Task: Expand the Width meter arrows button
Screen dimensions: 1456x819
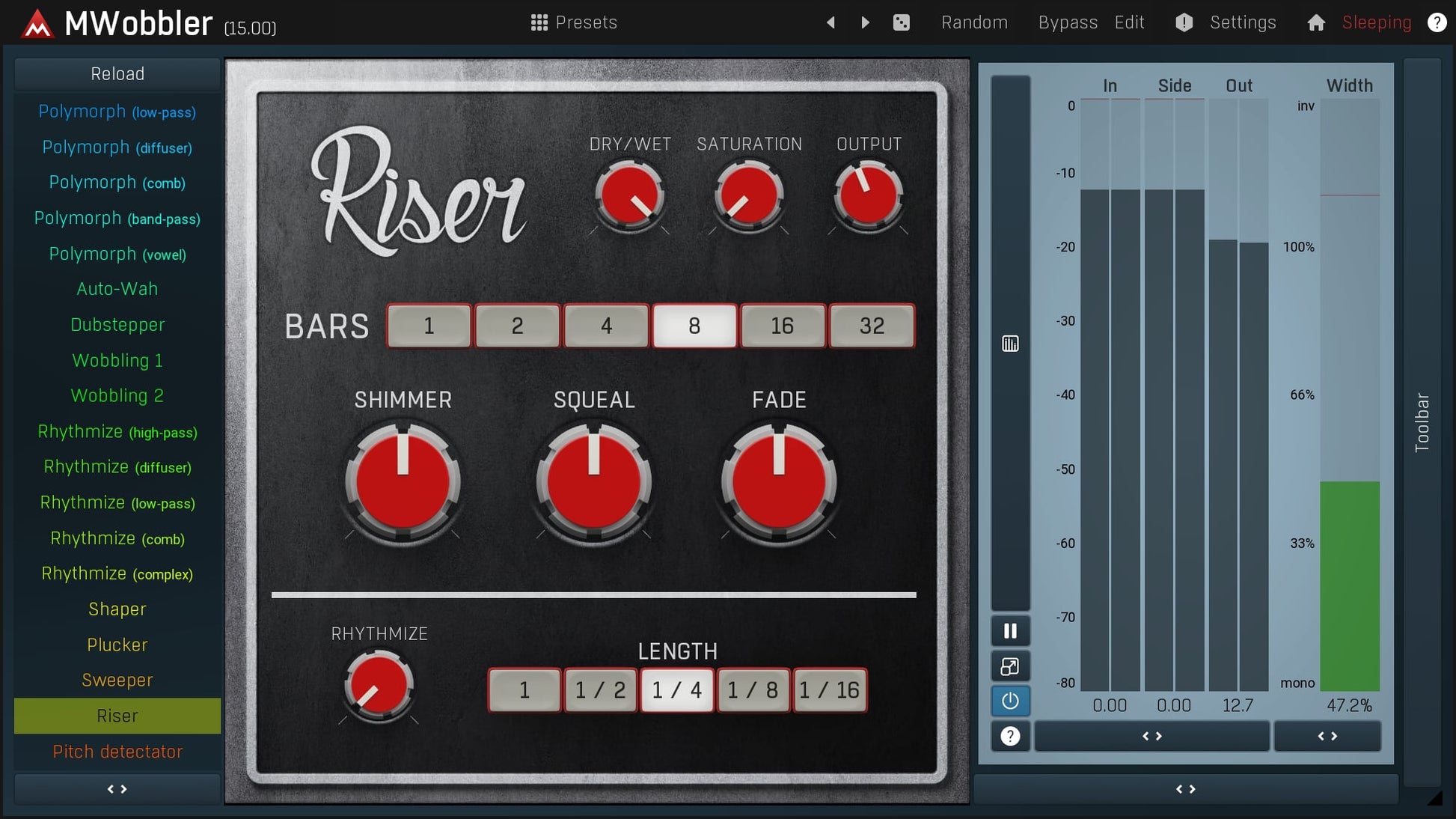Action: click(x=1327, y=737)
